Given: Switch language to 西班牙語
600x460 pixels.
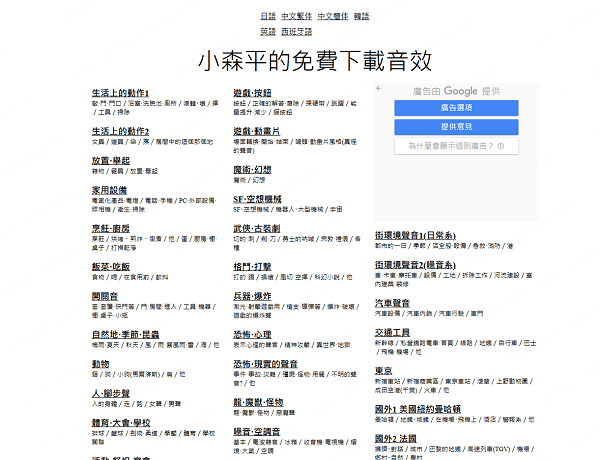Looking at the screenshot, I should 297,31.
